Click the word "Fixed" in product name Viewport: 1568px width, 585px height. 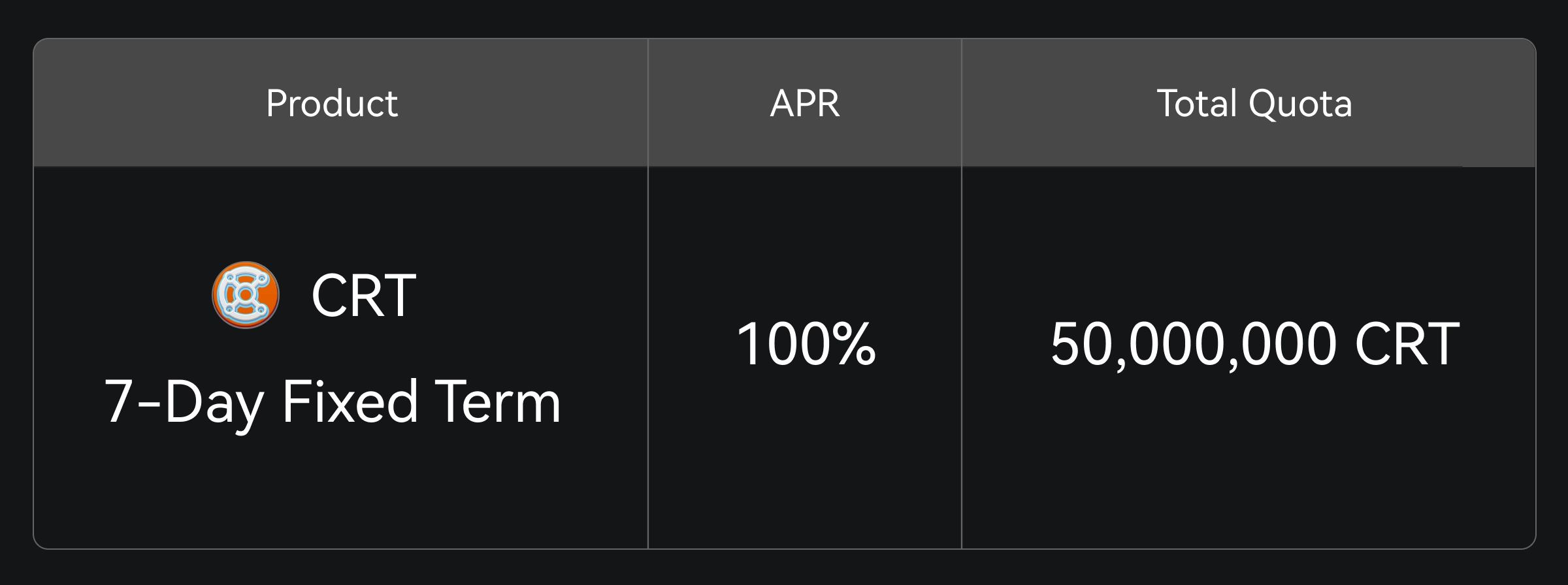pos(350,402)
